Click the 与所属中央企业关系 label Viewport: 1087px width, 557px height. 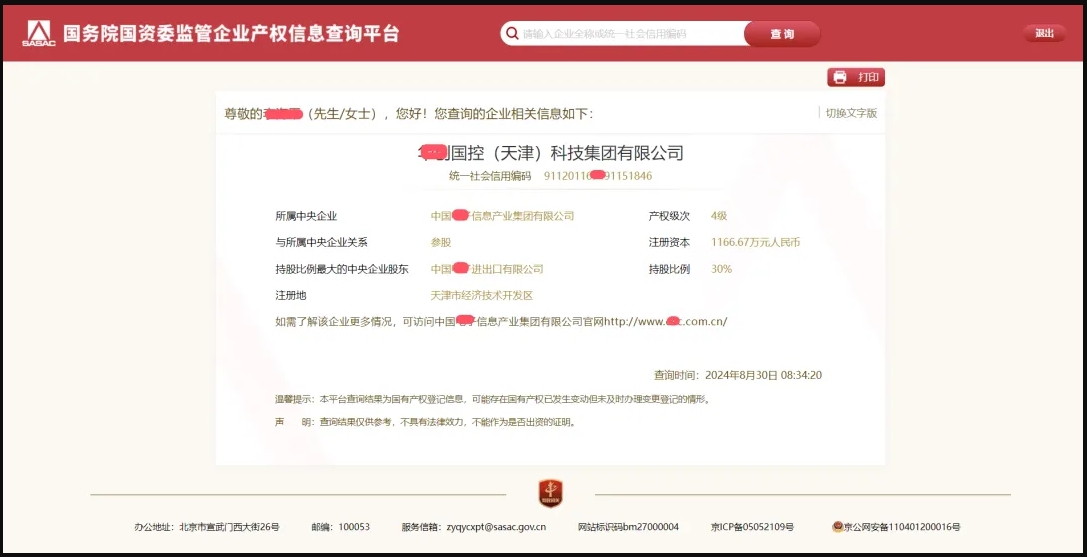321,242
